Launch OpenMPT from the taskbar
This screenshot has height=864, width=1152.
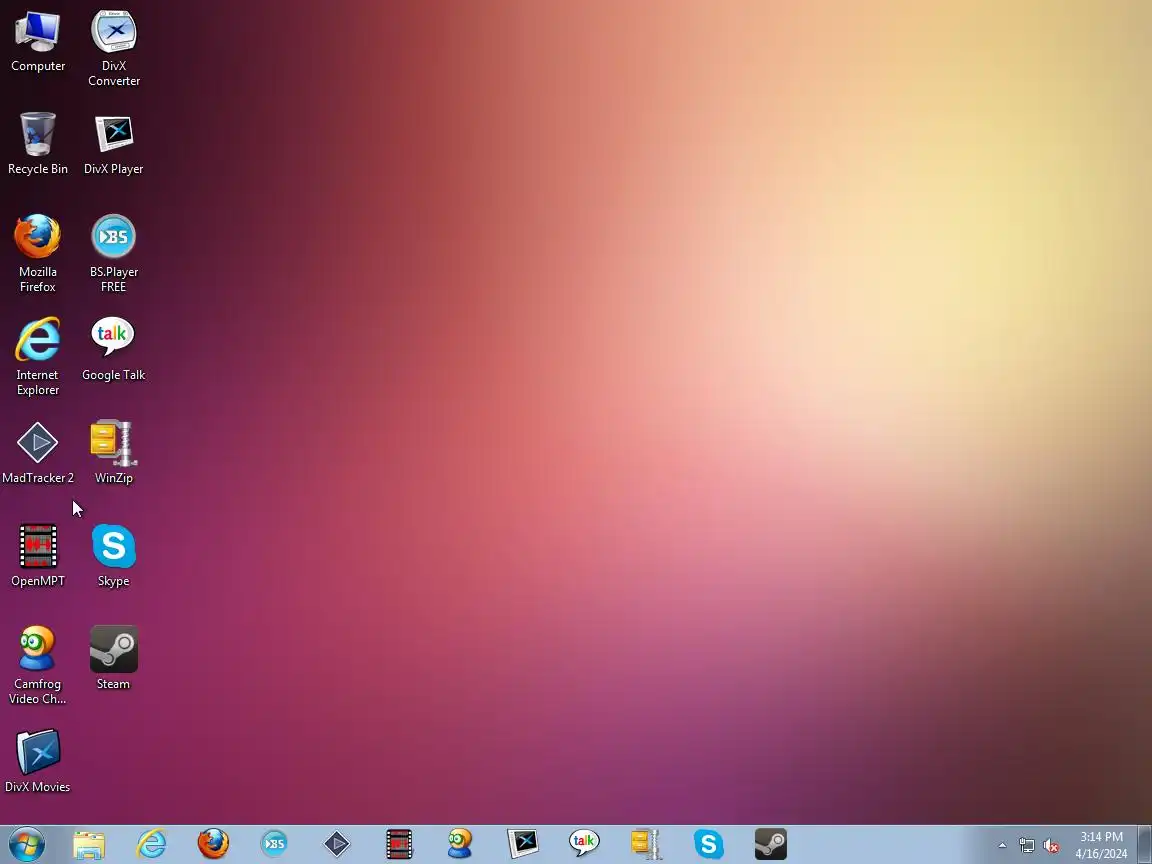click(x=399, y=844)
